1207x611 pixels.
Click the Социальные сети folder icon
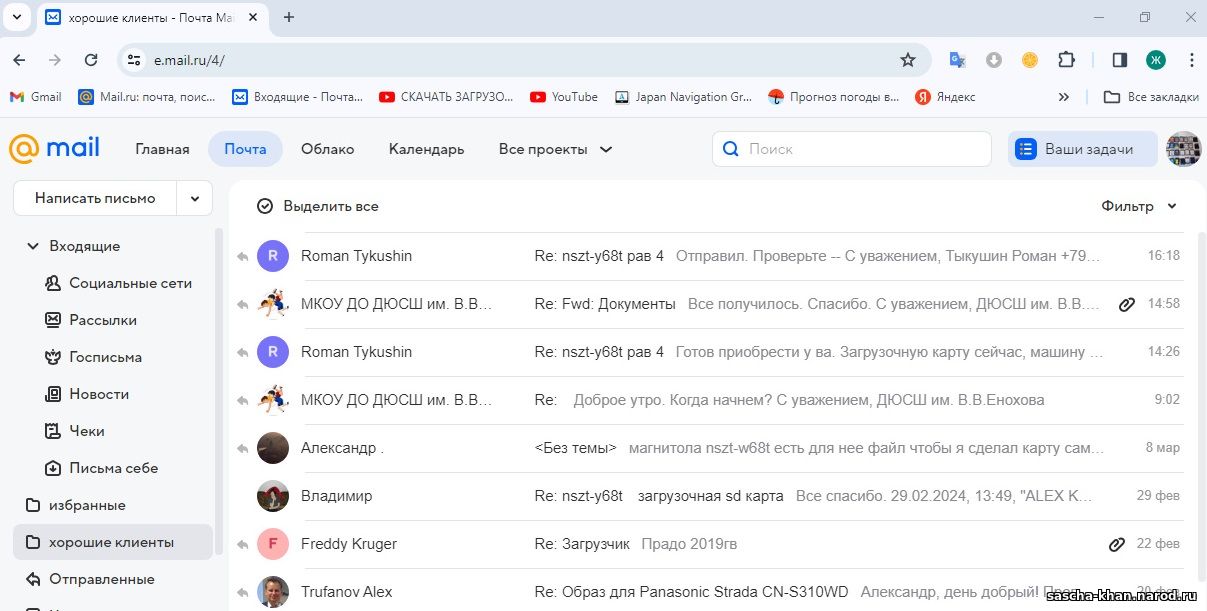click(53, 283)
